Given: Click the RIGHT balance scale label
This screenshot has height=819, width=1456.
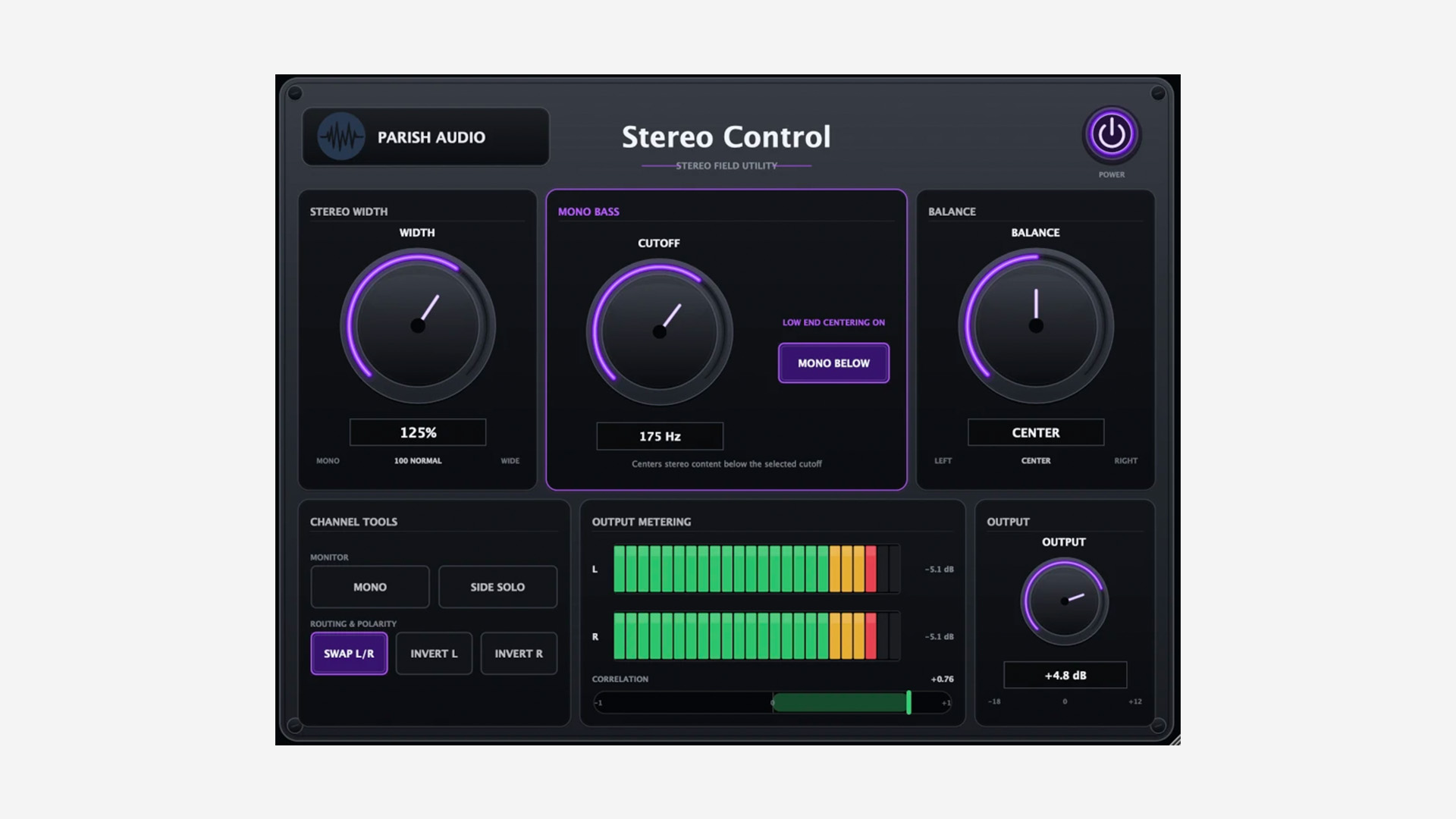Looking at the screenshot, I should [1126, 460].
